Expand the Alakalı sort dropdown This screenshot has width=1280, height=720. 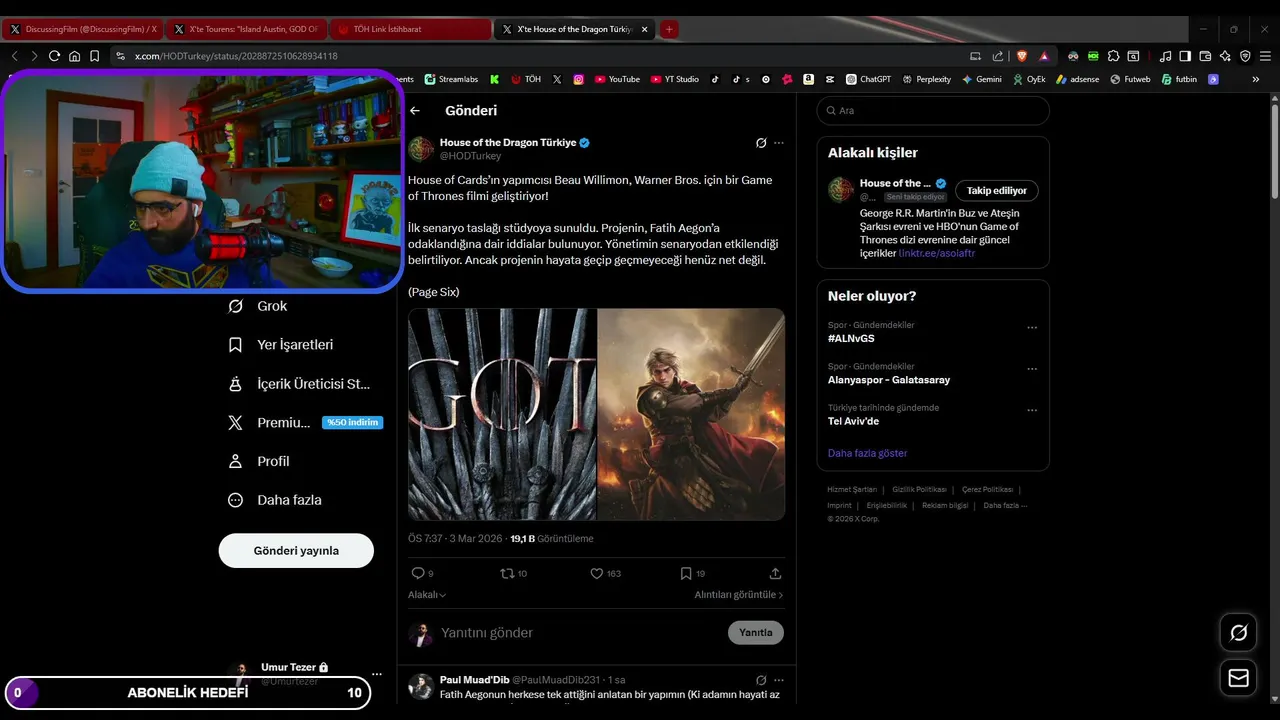click(x=427, y=595)
